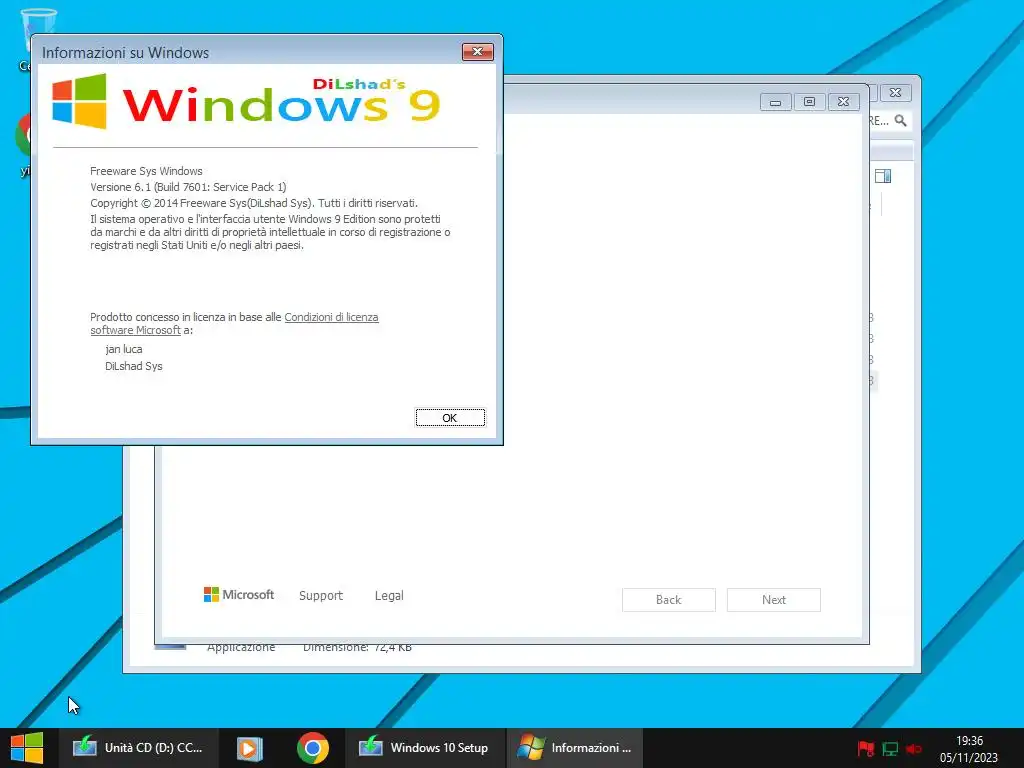Screen dimensions: 1024x768
Task: Minimize the Windows 10 Setup window
Action: tap(775, 102)
